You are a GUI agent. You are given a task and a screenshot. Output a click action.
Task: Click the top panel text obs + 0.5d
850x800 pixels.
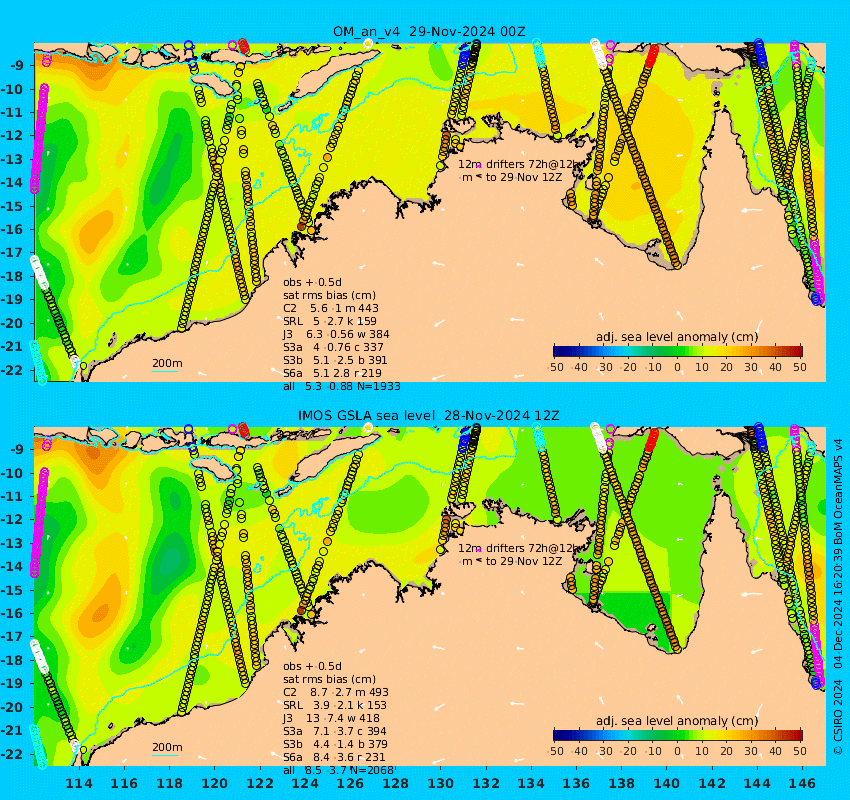[312, 282]
